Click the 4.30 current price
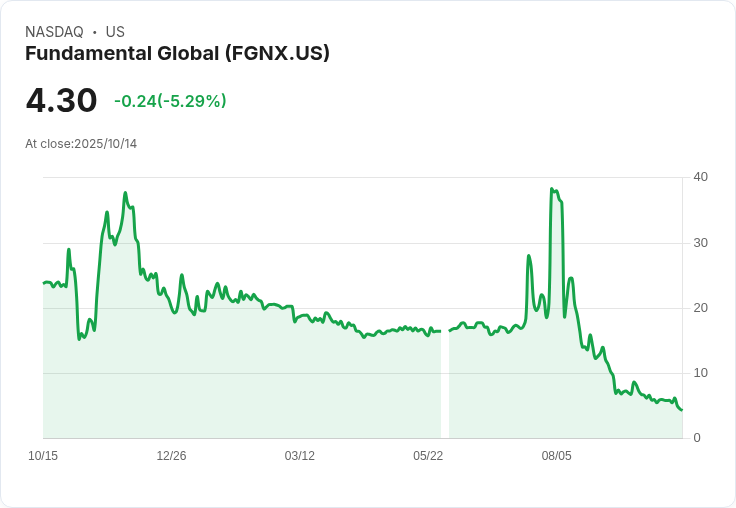 point(61,100)
